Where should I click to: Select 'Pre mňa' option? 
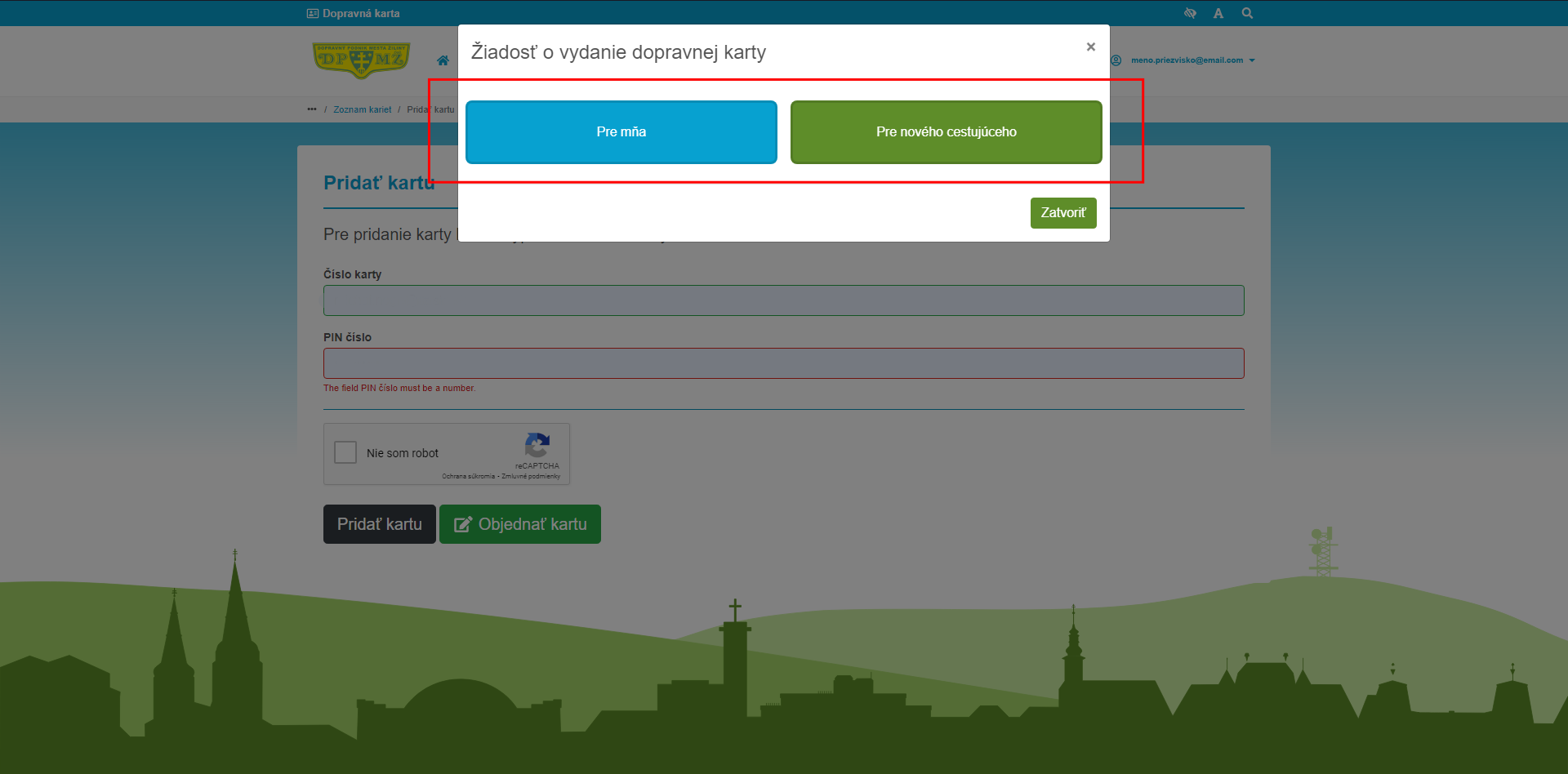click(x=621, y=132)
